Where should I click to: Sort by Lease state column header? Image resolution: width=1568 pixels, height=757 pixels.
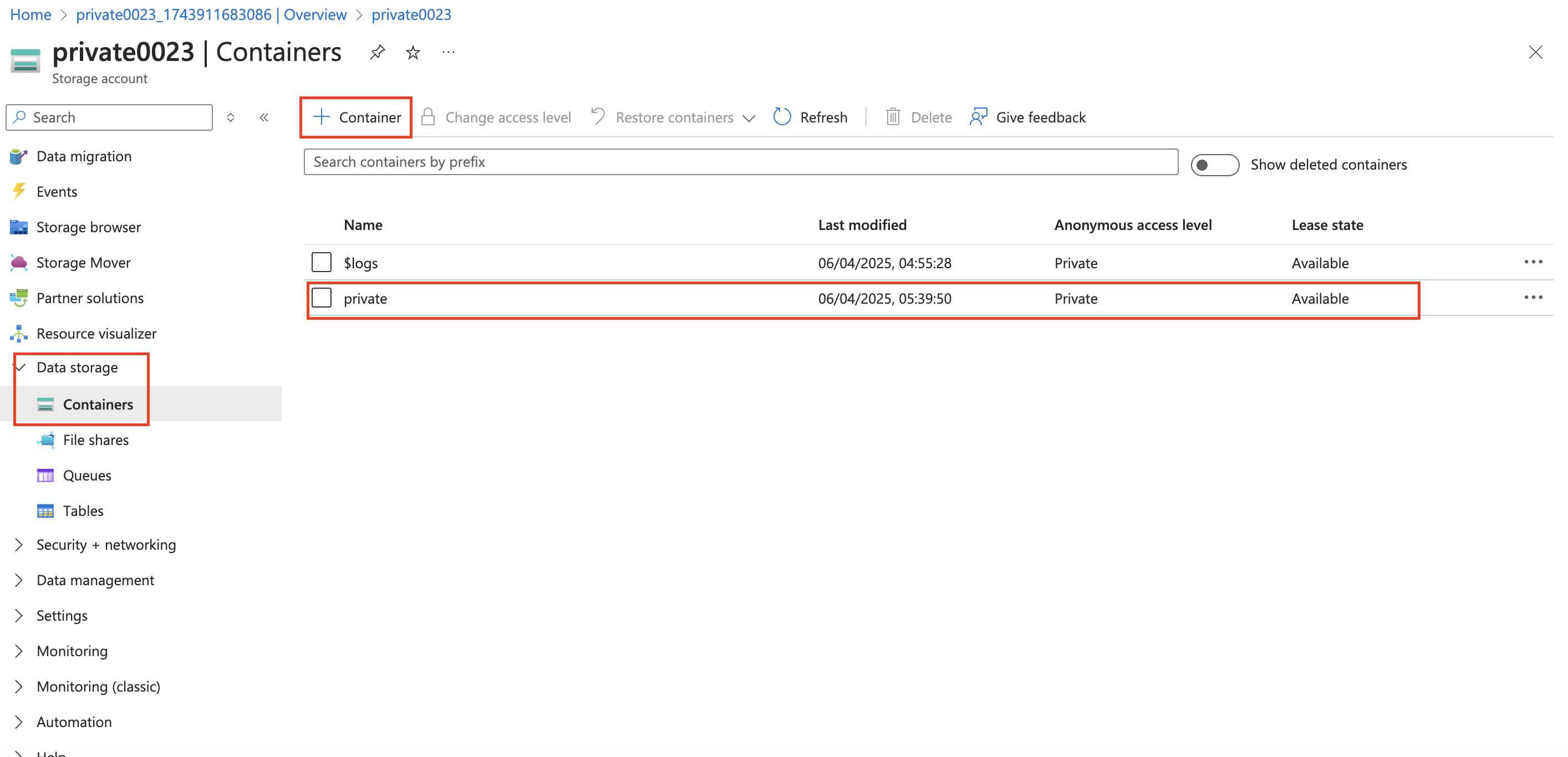tap(1327, 224)
